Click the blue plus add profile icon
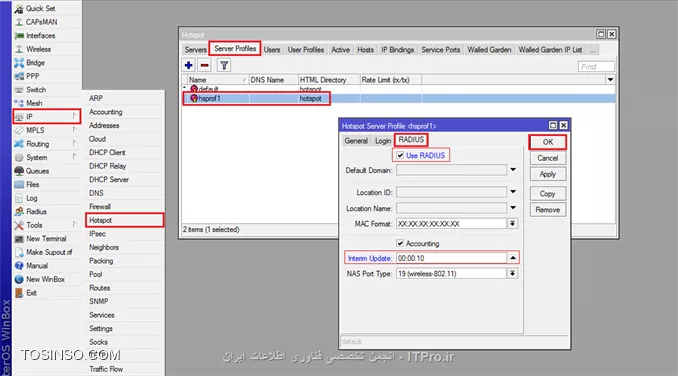This screenshot has height=376, width=678. pos(189,65)
